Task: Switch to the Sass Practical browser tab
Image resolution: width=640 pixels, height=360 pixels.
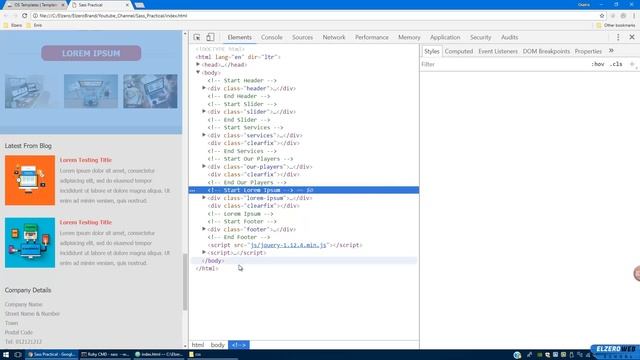Action: (x=100, y=5)
